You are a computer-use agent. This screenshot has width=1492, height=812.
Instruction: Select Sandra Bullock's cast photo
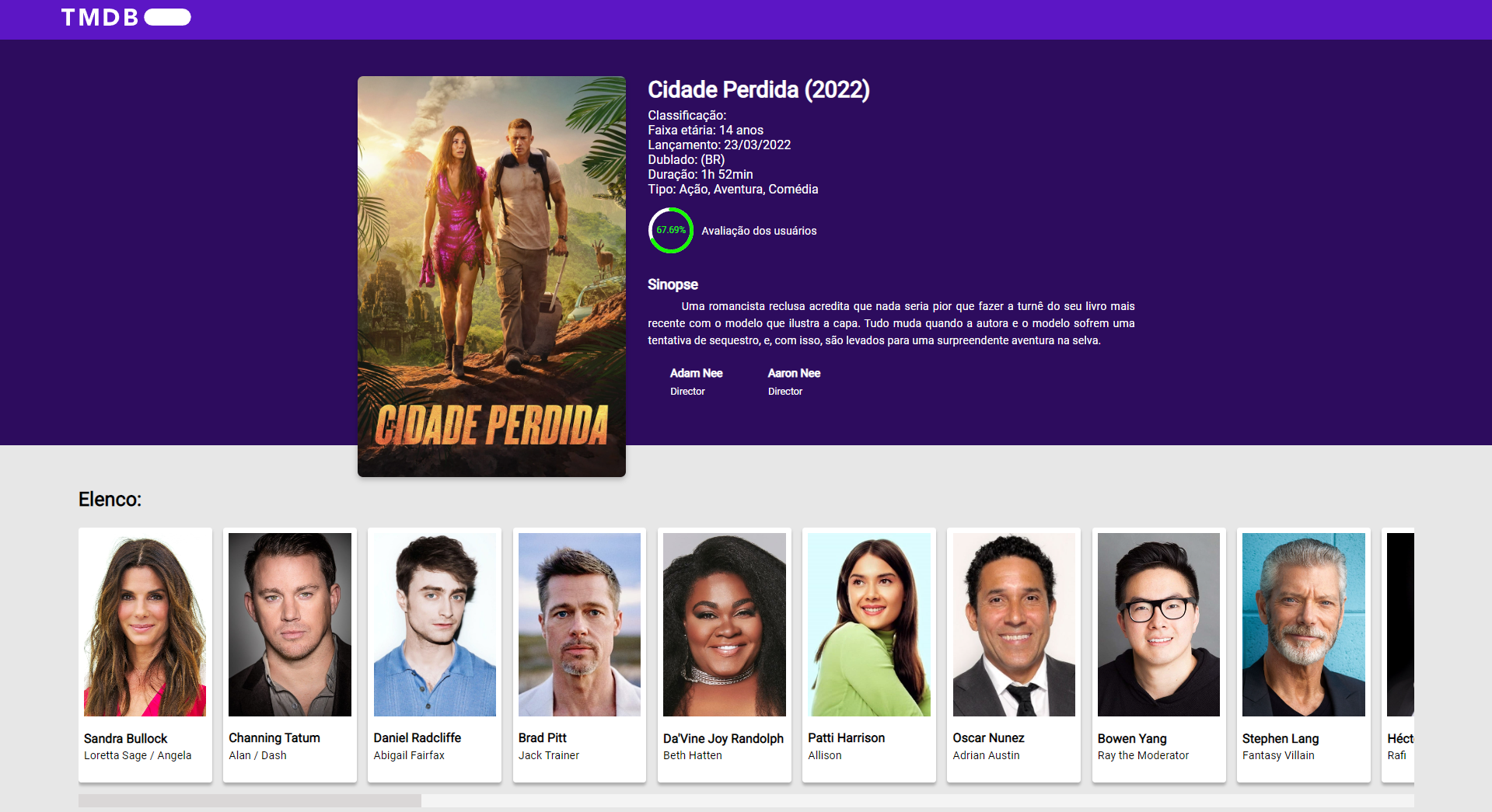tap(145, 625)
